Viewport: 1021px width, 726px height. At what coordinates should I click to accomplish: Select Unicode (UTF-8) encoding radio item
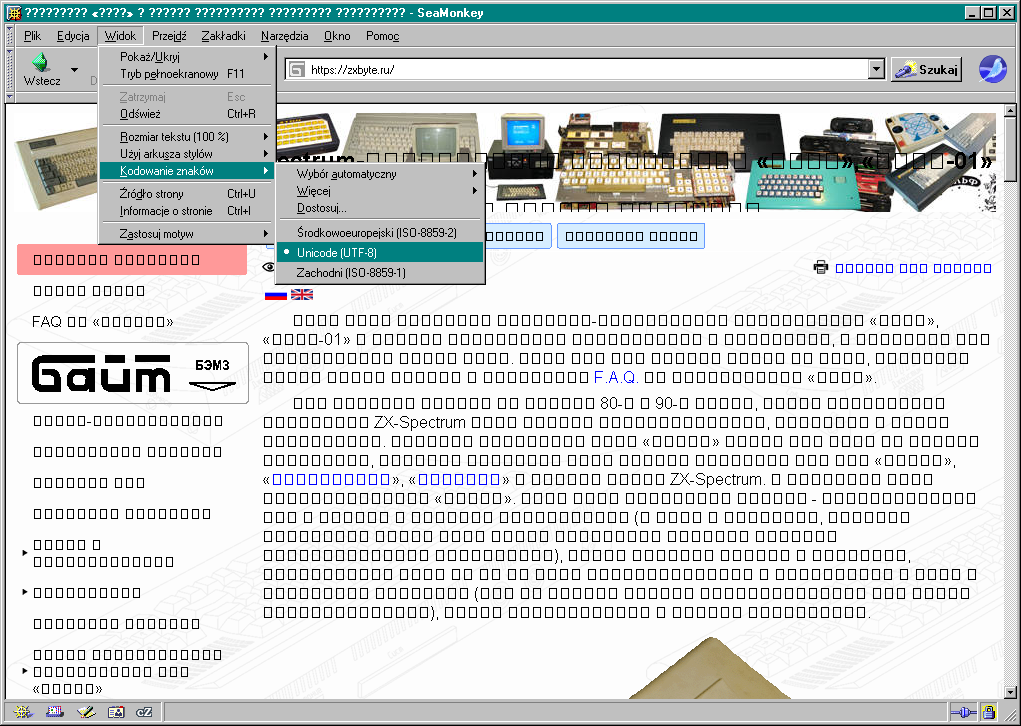click(380, 253)
